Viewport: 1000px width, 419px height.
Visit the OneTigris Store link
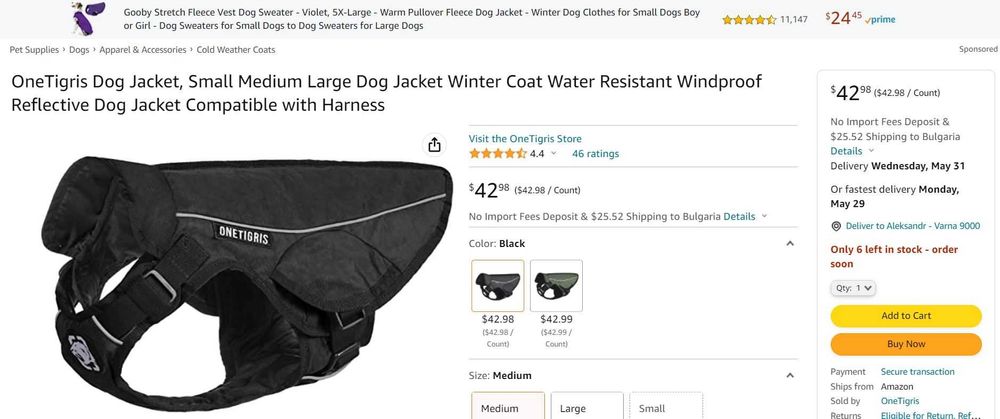coord(525,139)
